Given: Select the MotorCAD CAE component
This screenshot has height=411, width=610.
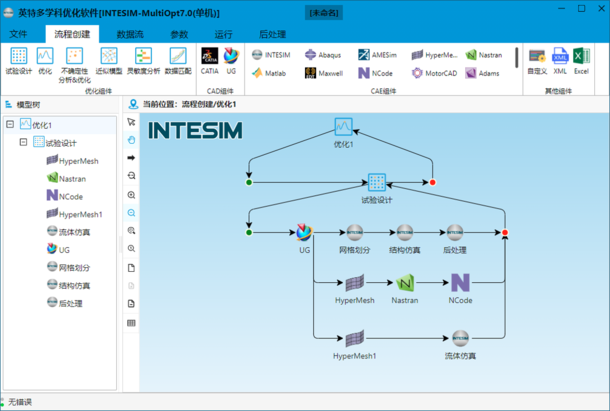Looking at the screenshot, I should click(435, 73).
